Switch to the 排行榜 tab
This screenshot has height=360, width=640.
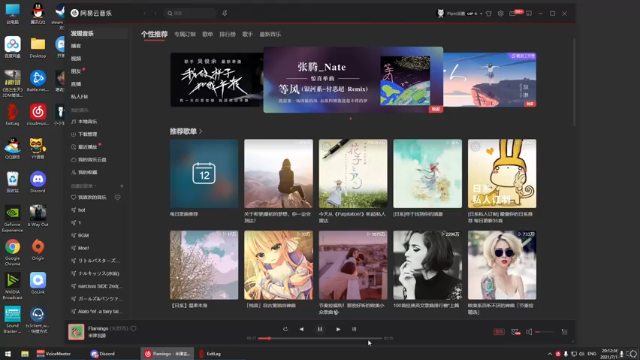(x=227, y=34)
